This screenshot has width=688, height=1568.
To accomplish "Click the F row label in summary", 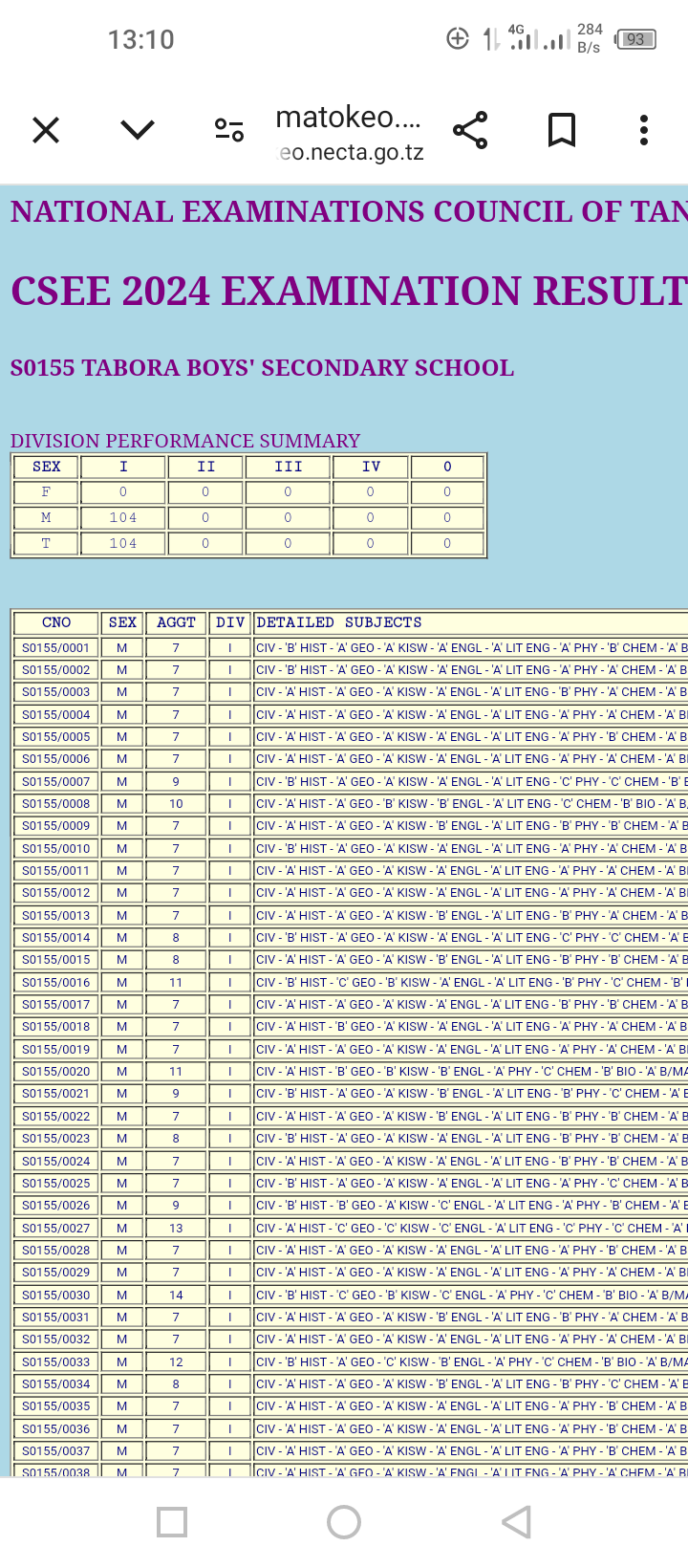I will coord(46,491).
